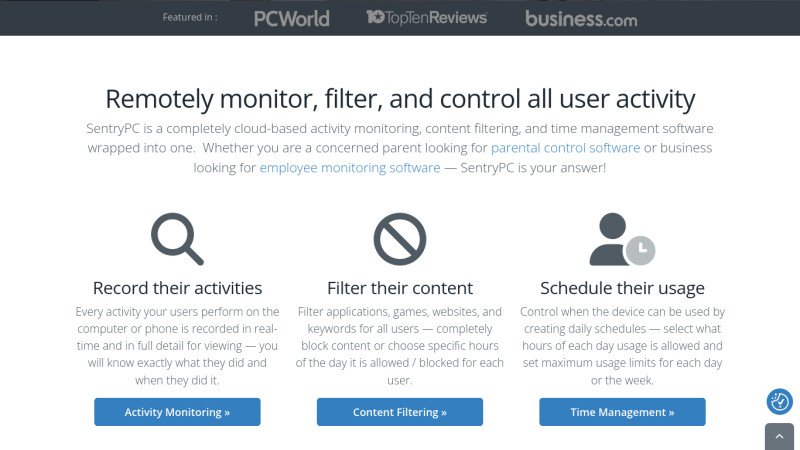
Task: Click the business.com logo
Action: (581, 17)
